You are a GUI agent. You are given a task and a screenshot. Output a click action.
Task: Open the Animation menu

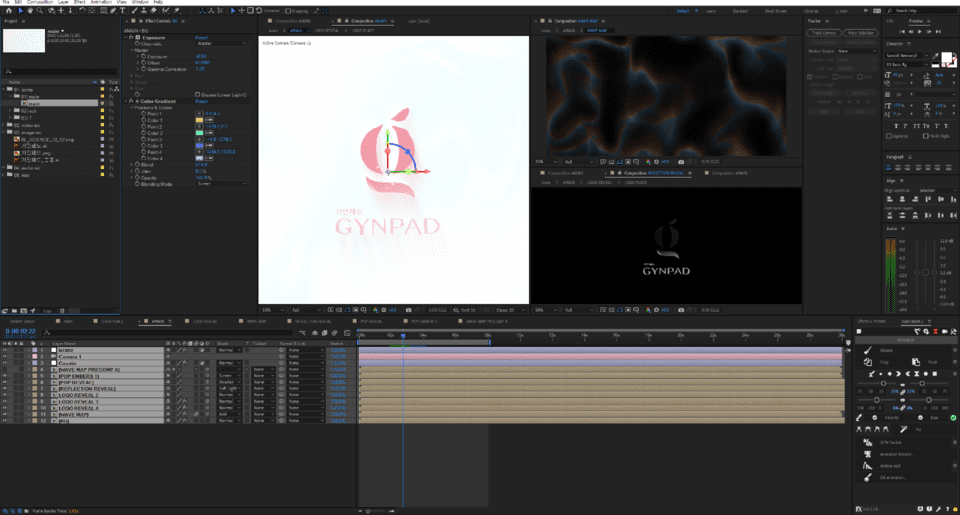(101, 2)
